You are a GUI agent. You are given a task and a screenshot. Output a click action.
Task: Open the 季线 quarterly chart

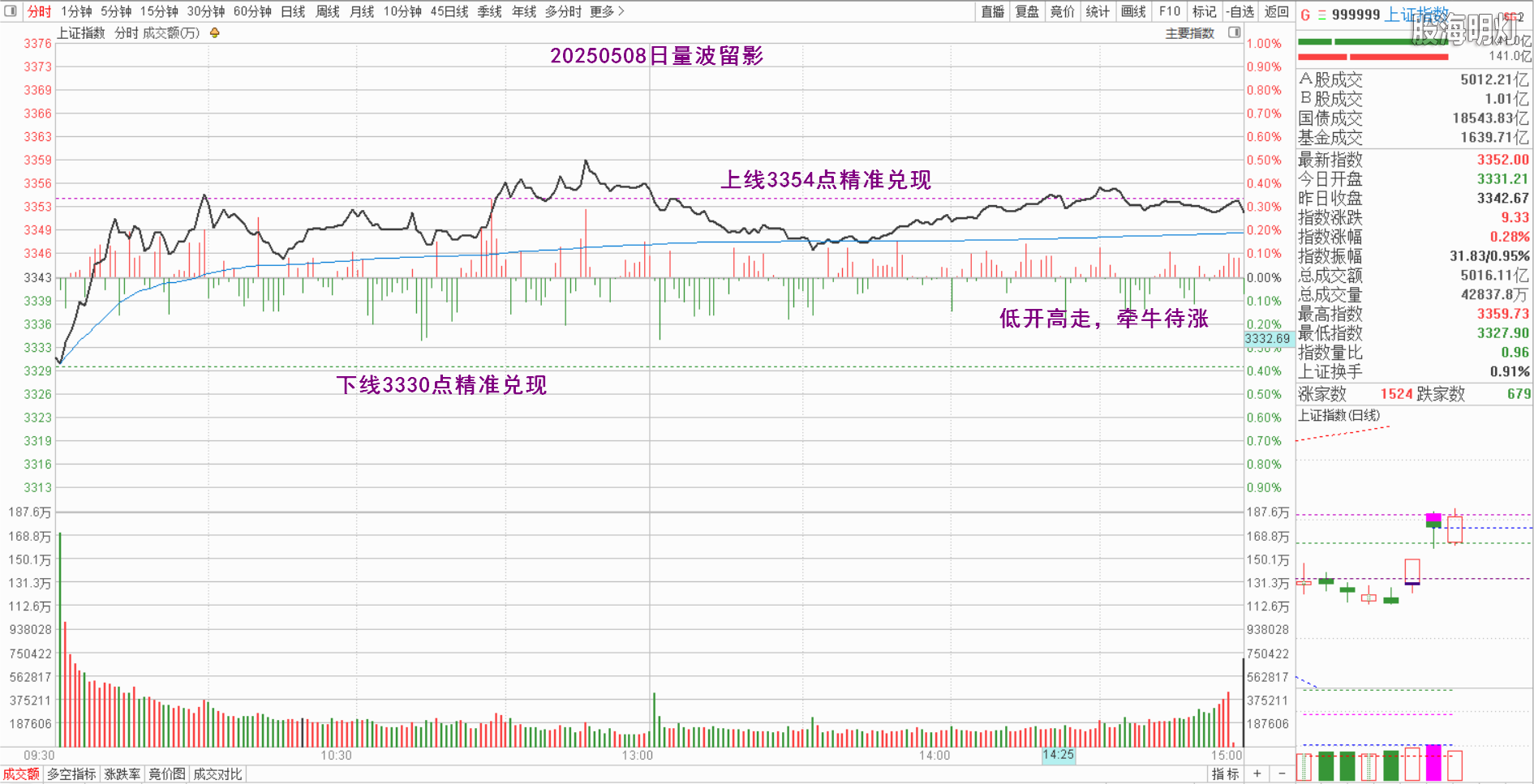click(x=490, y=11)
